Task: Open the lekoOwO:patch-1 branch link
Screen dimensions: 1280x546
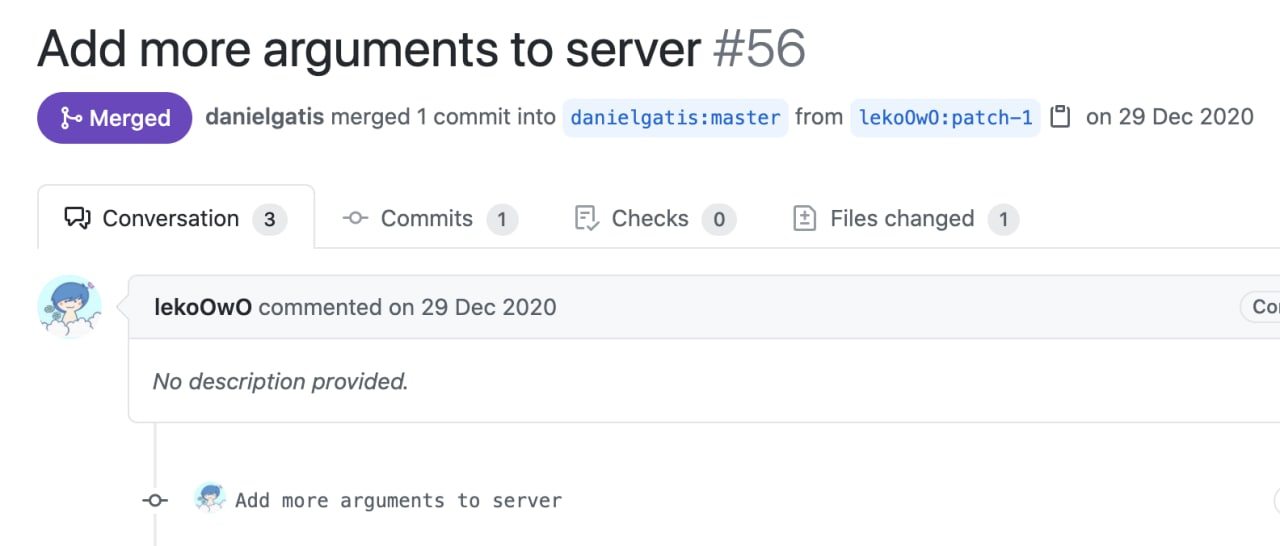Action: 945,117
